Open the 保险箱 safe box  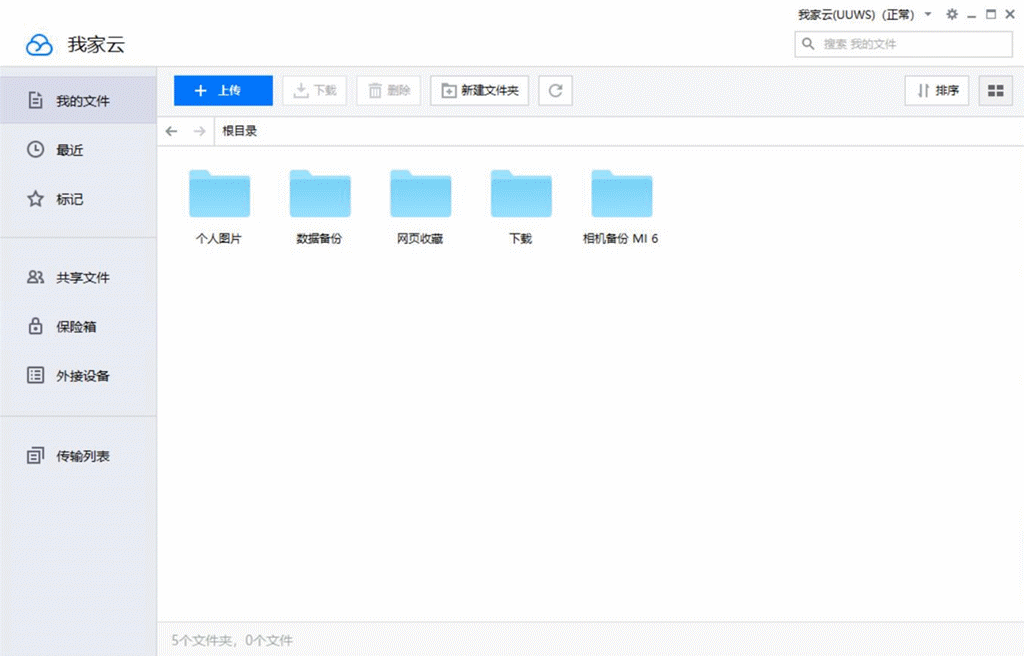[x=78, y=326]
